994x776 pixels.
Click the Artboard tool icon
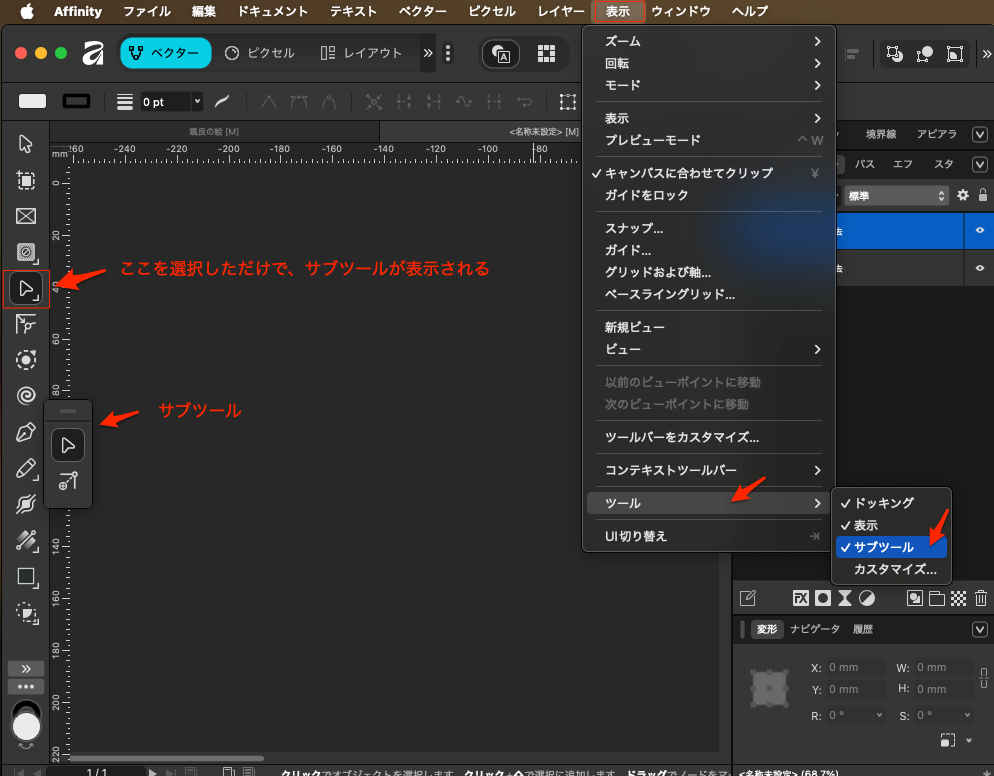coord(26,180)
